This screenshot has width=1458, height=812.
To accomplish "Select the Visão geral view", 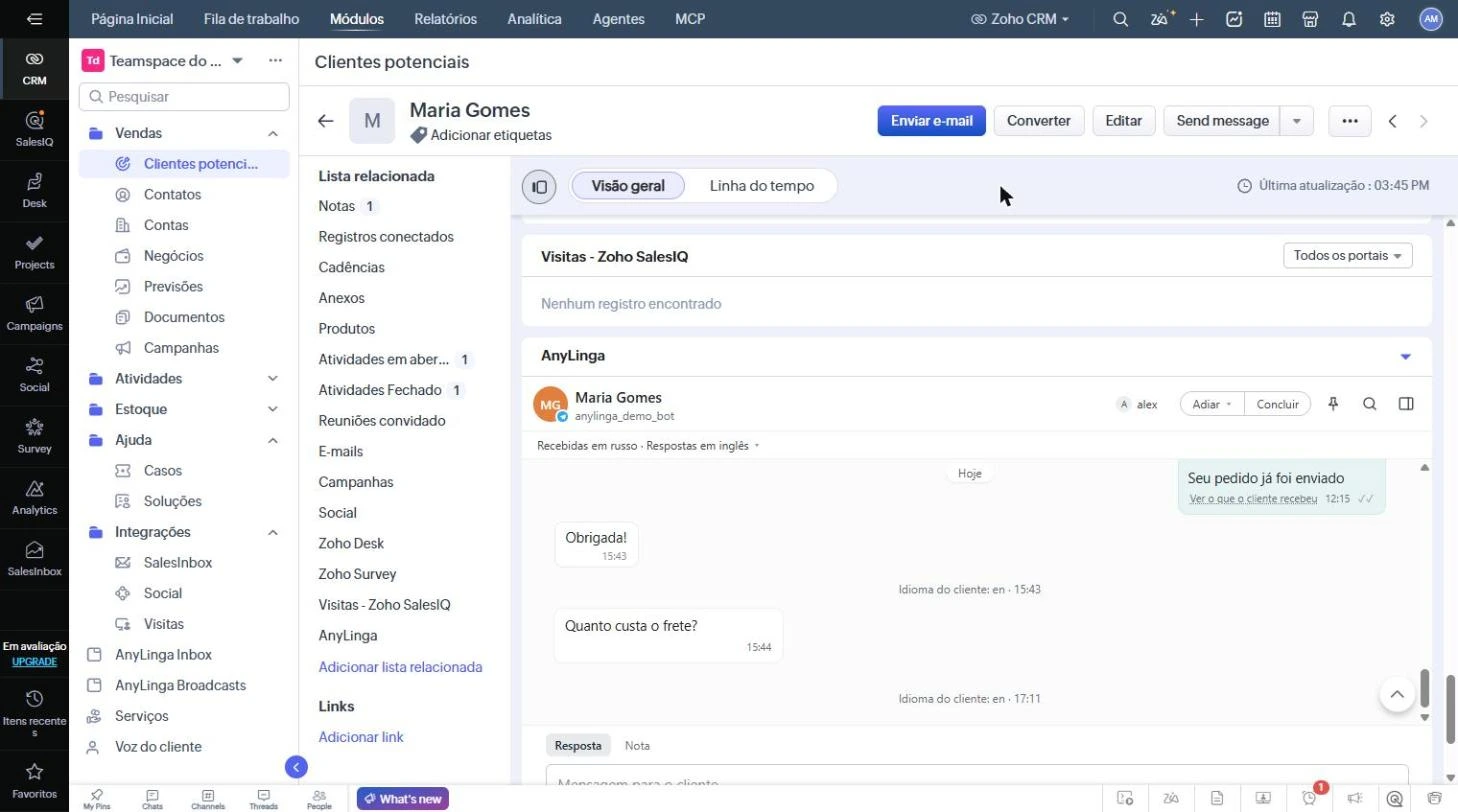I will pos(628,186).
